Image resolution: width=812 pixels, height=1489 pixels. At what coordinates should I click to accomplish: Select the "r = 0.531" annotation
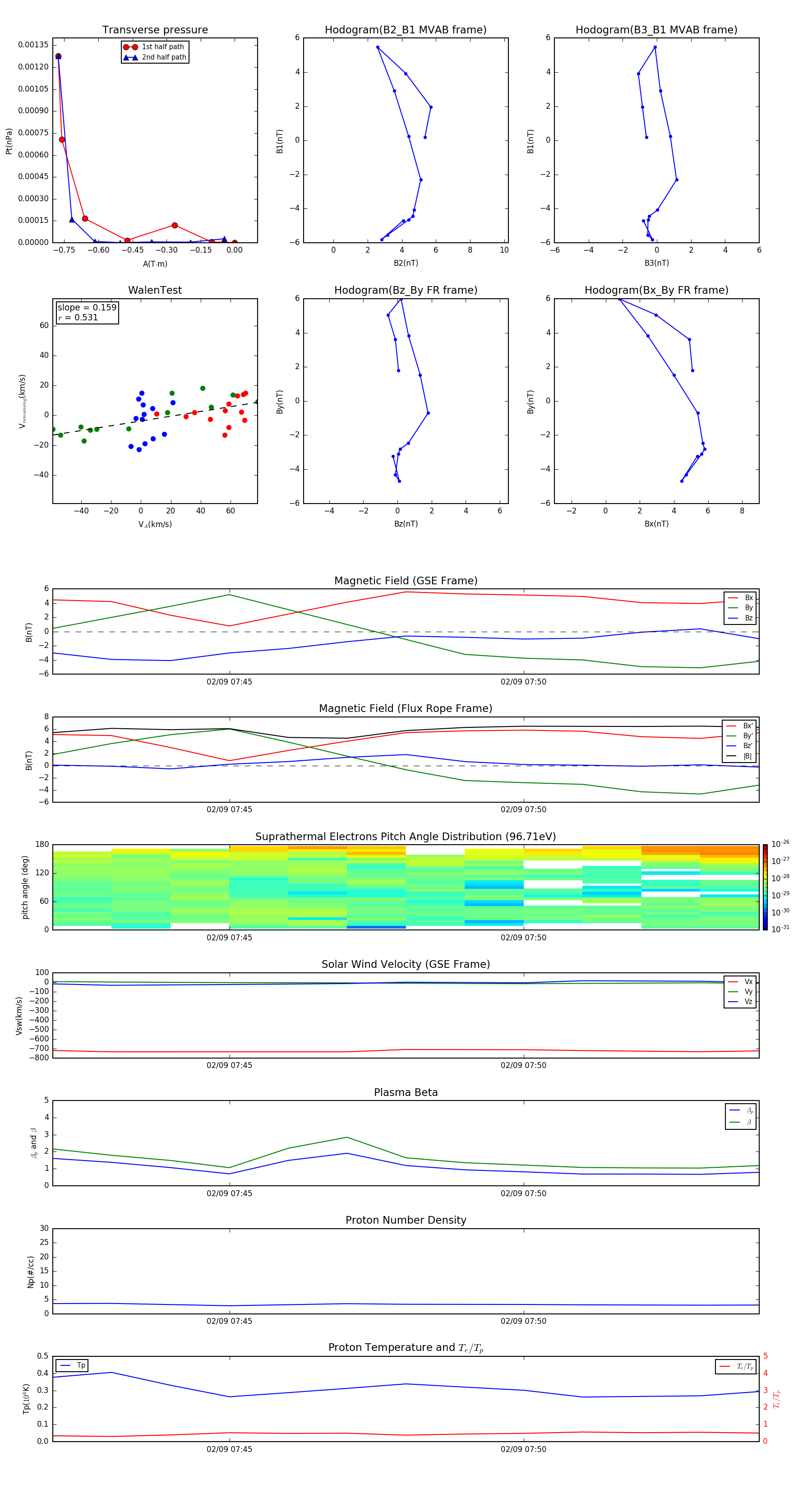[78, 317]
